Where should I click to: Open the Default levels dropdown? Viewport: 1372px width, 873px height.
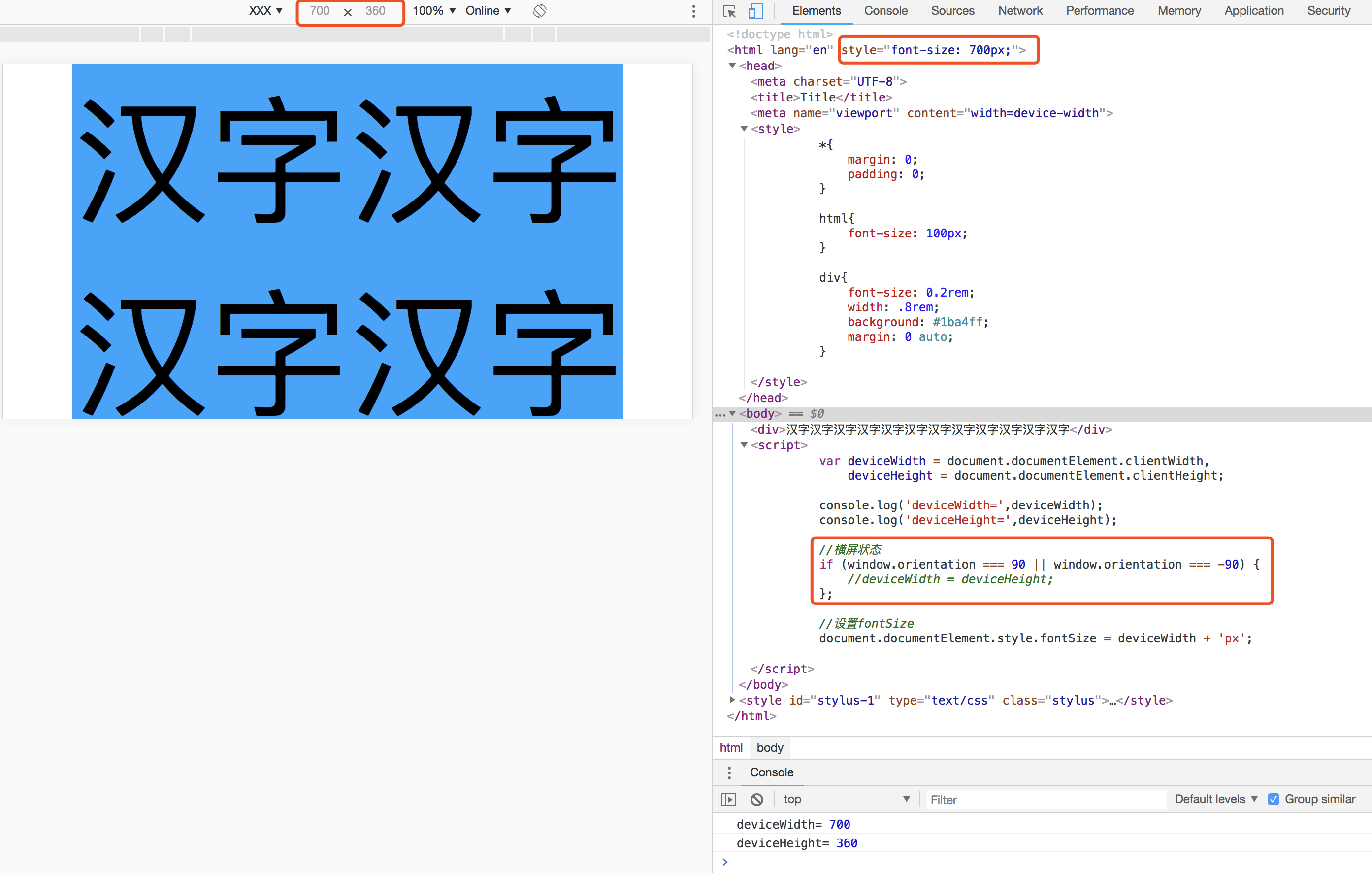(x=1215, y=799)
